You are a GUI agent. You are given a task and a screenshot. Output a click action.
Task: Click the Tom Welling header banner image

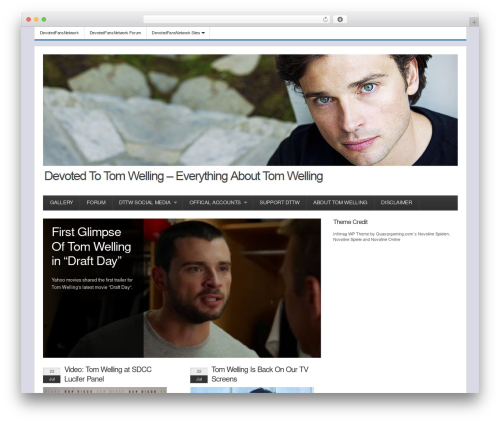(250, 110)
